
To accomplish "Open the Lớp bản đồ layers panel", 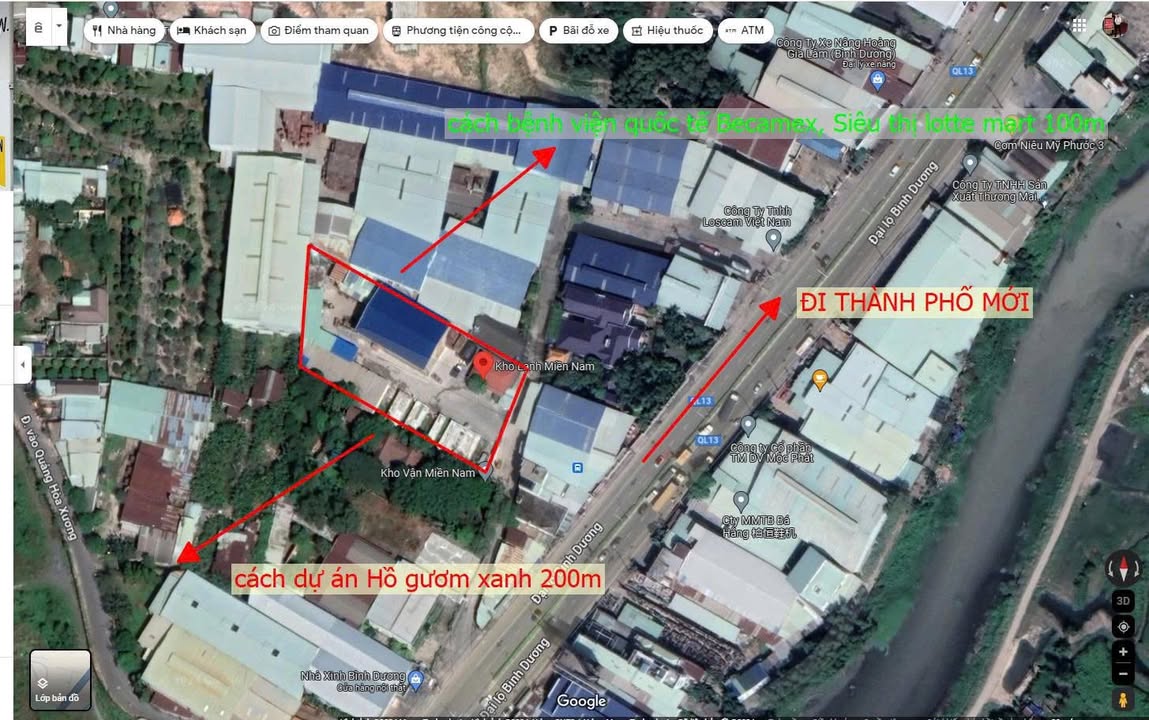I will pos(59,677).
